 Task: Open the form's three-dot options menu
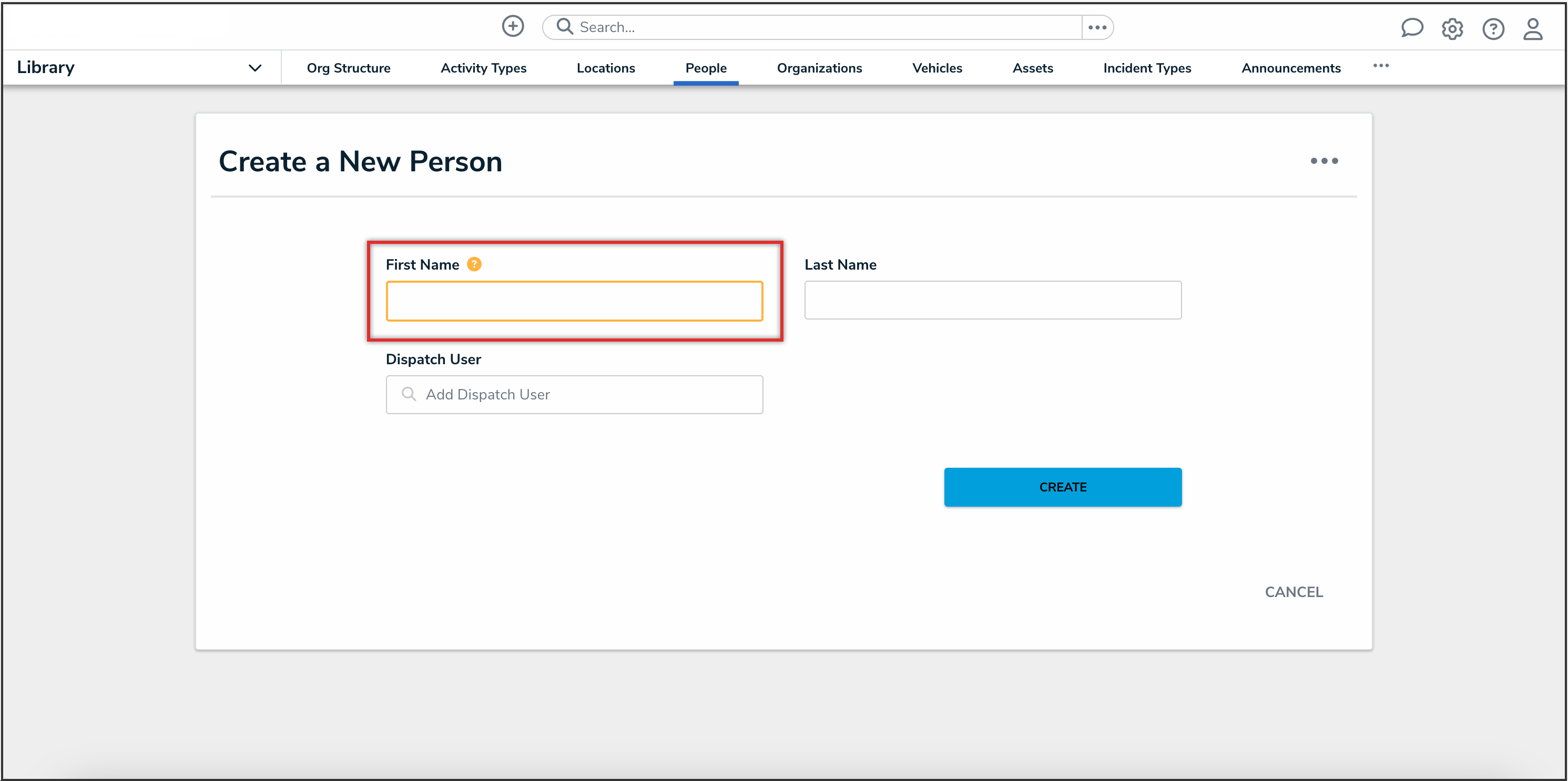pyautogui.click(x=1324, y=161)
